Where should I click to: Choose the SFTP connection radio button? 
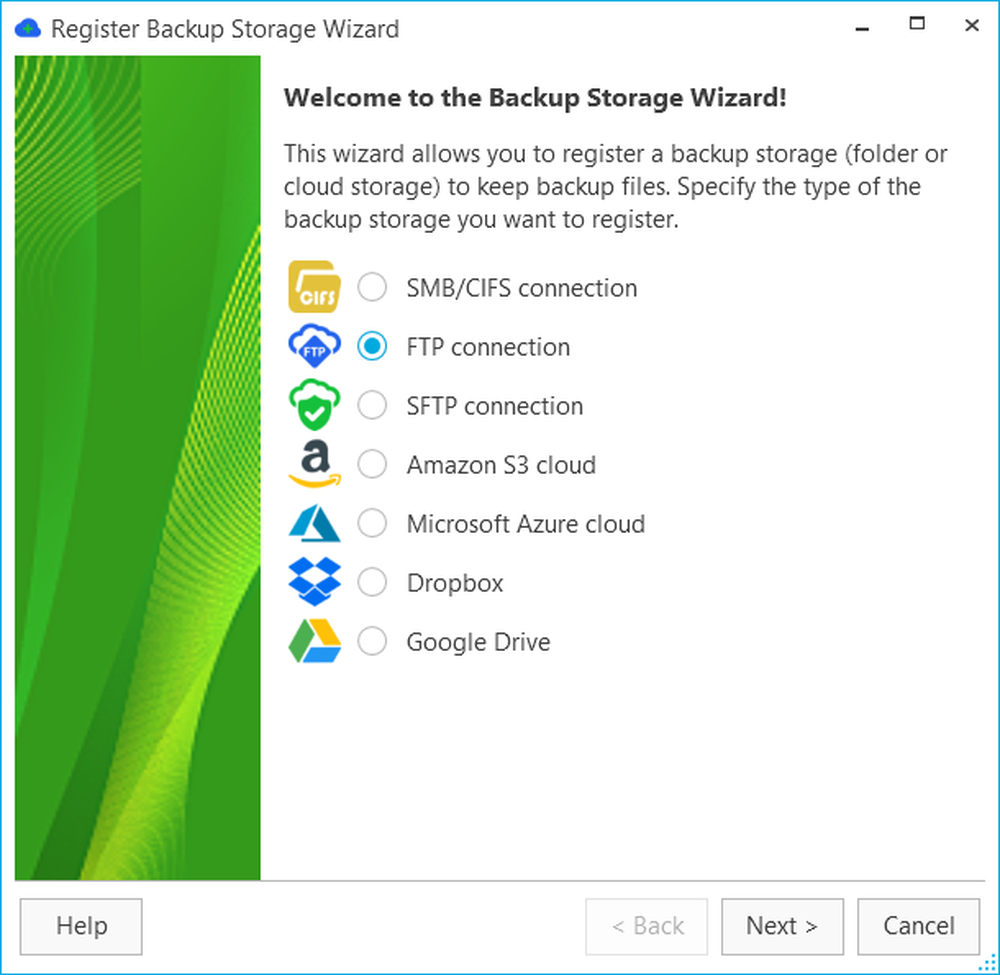[372, 405]
